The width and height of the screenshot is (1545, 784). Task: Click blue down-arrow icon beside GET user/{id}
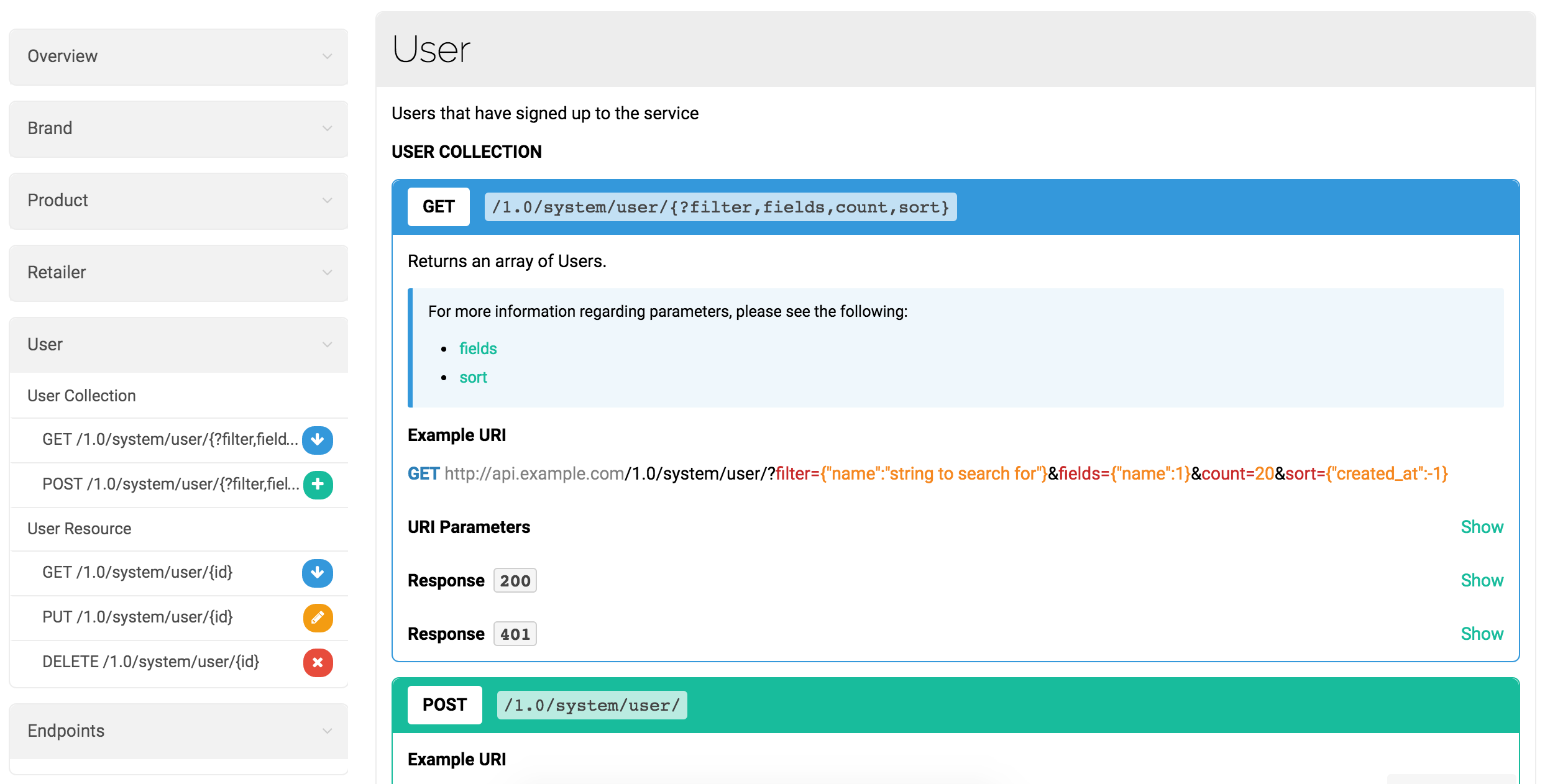[317, 573]
